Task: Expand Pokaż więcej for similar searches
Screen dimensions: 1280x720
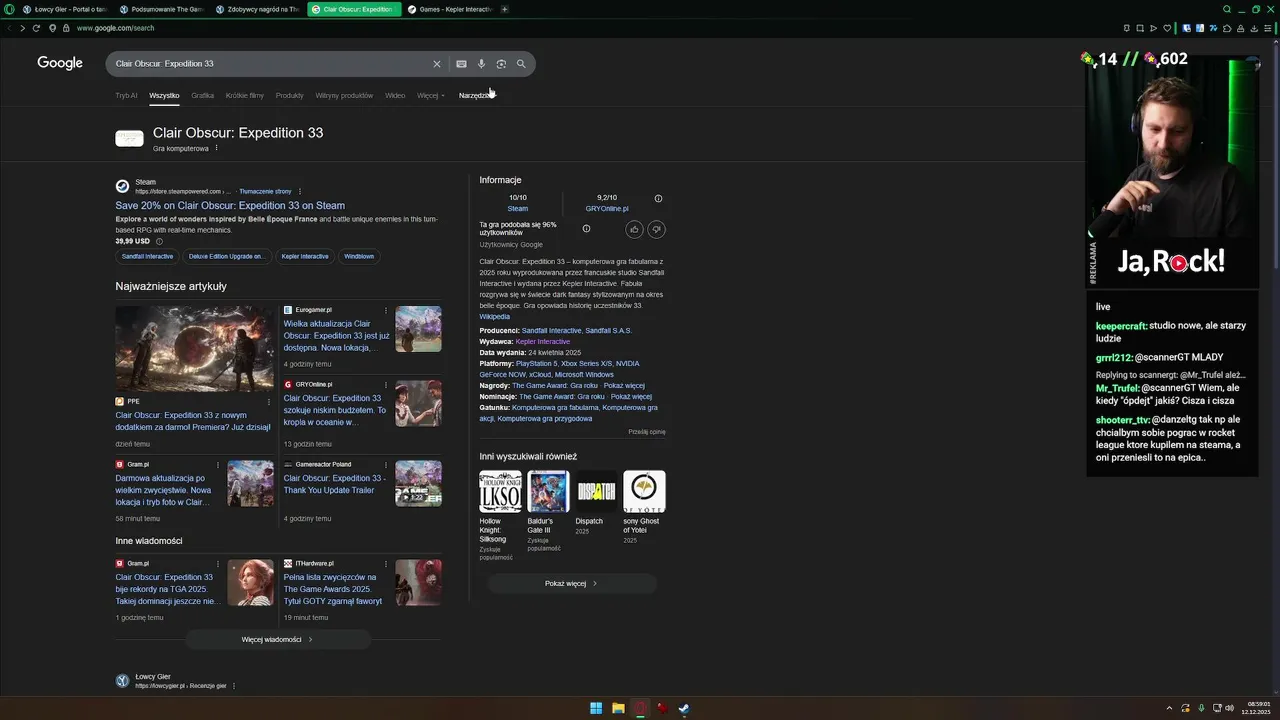Action: [x=572, y=583]
